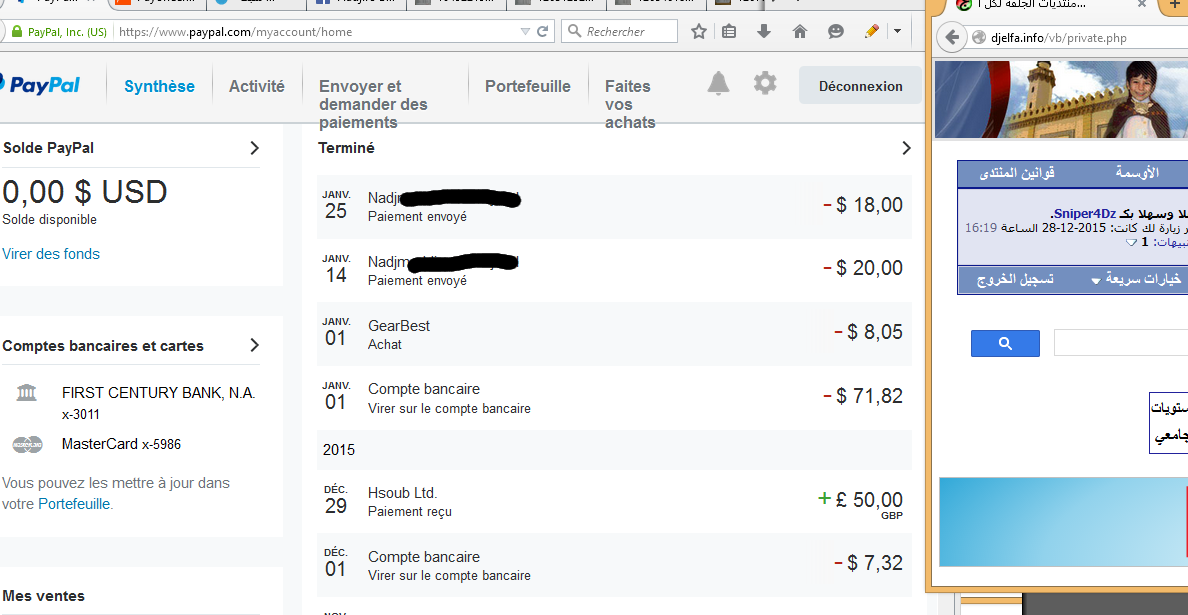Image resolution: width=1188 pixels, height=615 pixels.
Task: Open the خيارات سريعة dropdown on the forum
Action: (1134, 279)
